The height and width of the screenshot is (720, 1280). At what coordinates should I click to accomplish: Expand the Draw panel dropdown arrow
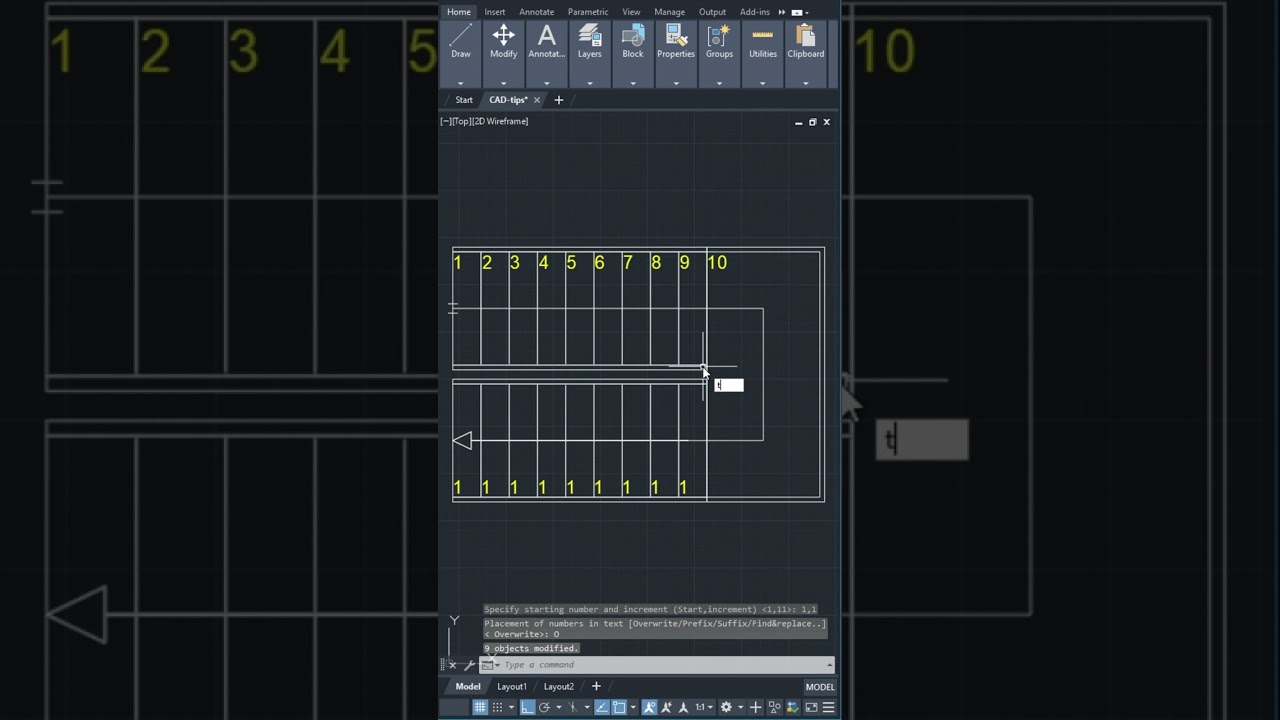click(x=460, y=83)
